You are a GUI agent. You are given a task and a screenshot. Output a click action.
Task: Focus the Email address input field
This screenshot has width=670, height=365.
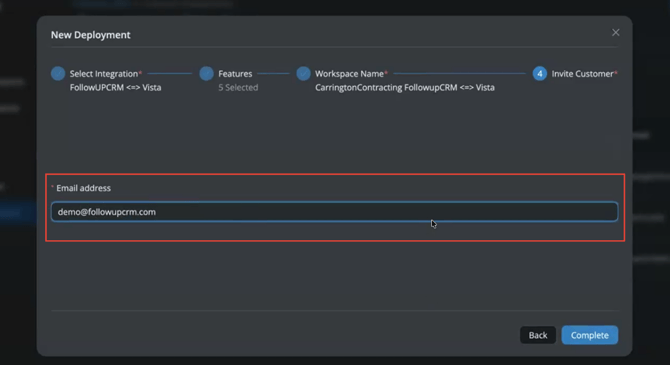[x=334, y=212]
